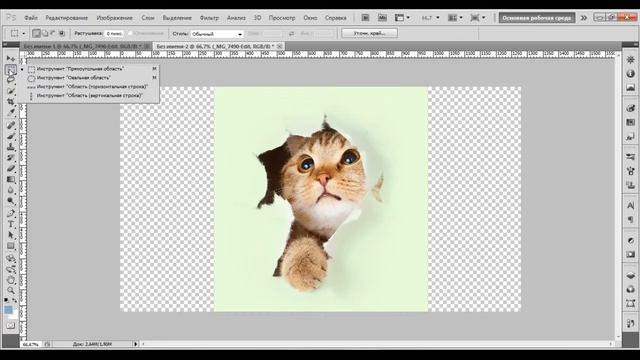Image resolution: width=640 pixels, height=360 pixels.
Task: Select the Pen tool
Action: click(11, 213)
